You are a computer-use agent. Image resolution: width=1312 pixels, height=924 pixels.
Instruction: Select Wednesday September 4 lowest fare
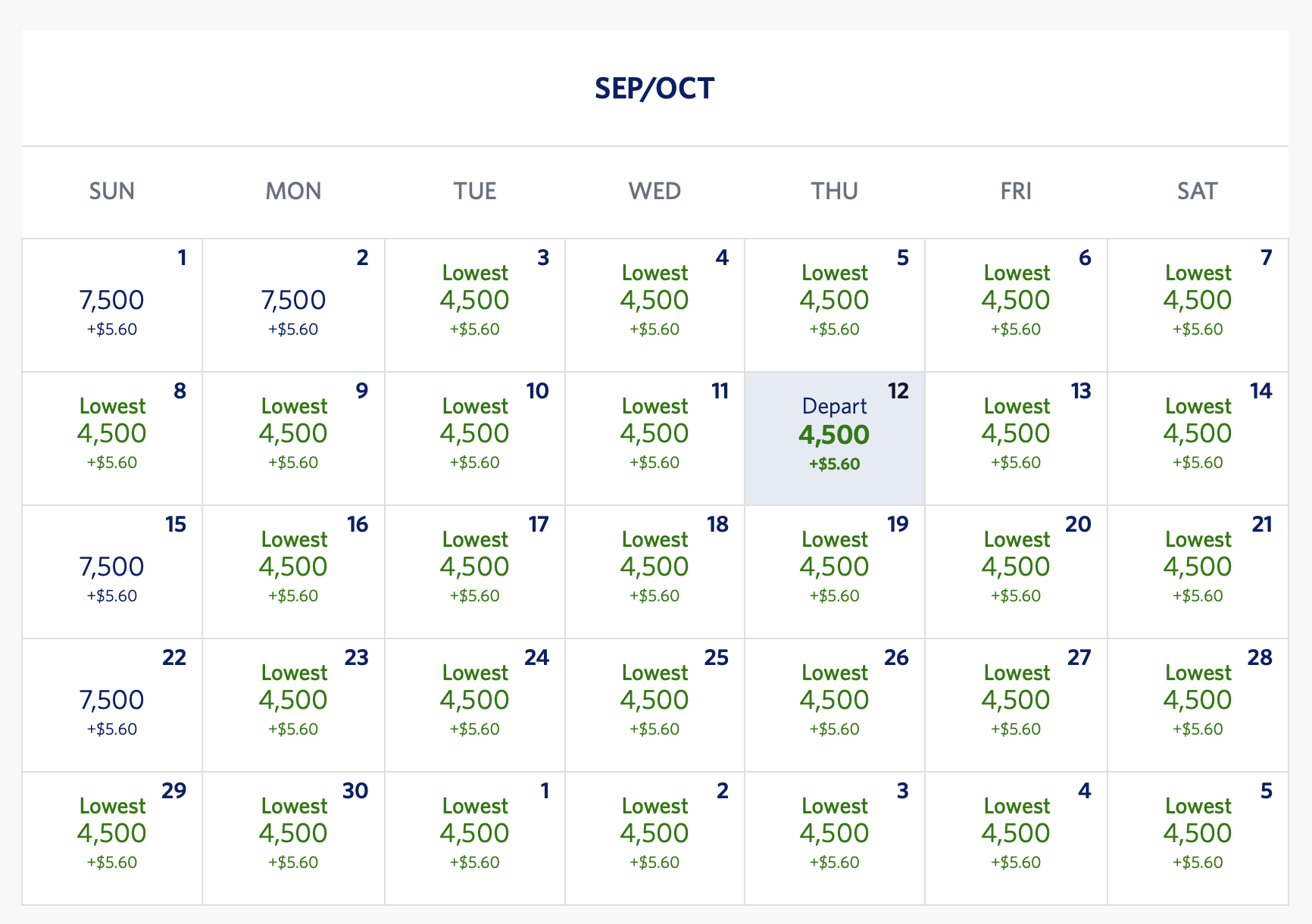pos(654,305)
